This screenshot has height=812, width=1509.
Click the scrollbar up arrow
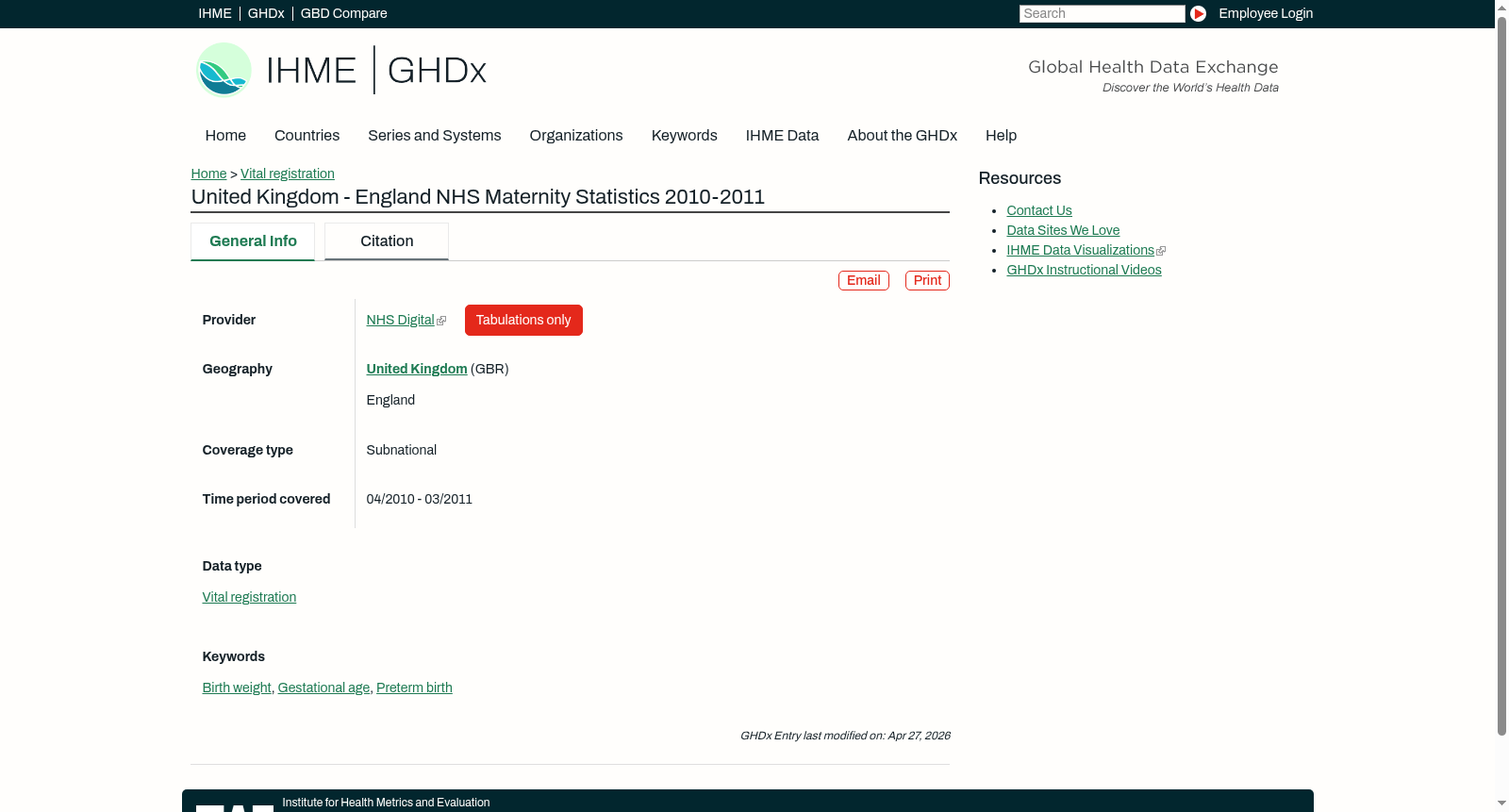(x=1501, y=7)
